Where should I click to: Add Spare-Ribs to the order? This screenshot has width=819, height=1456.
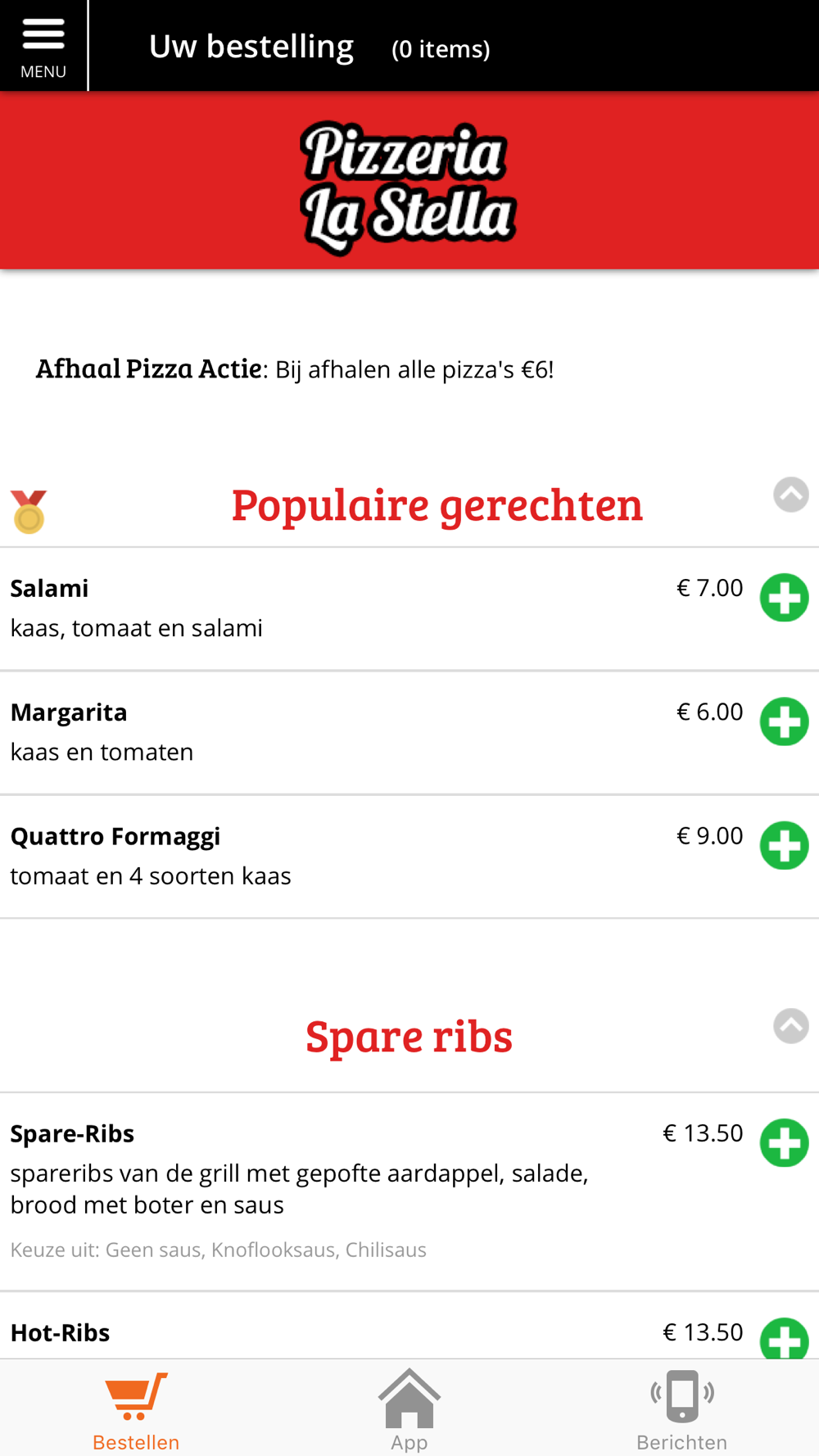coord(784,1142)
